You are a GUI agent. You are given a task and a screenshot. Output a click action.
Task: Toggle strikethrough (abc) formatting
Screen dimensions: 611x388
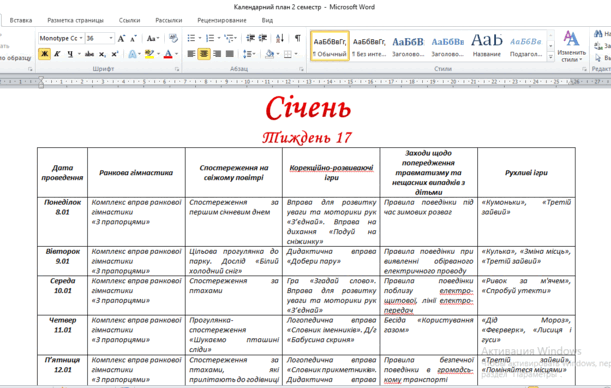pos(89,54)
